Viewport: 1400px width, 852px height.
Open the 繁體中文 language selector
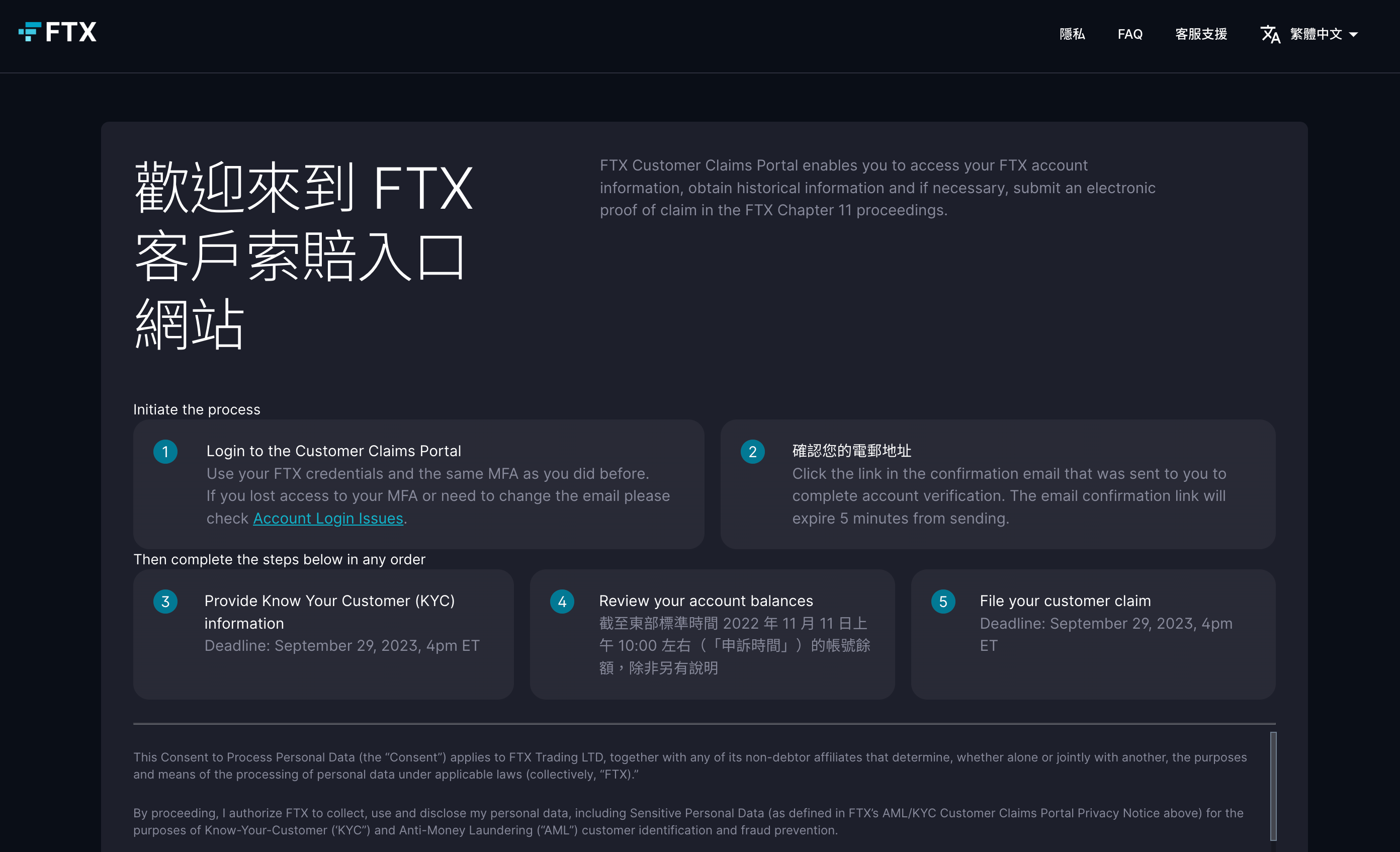(1316, 34)
